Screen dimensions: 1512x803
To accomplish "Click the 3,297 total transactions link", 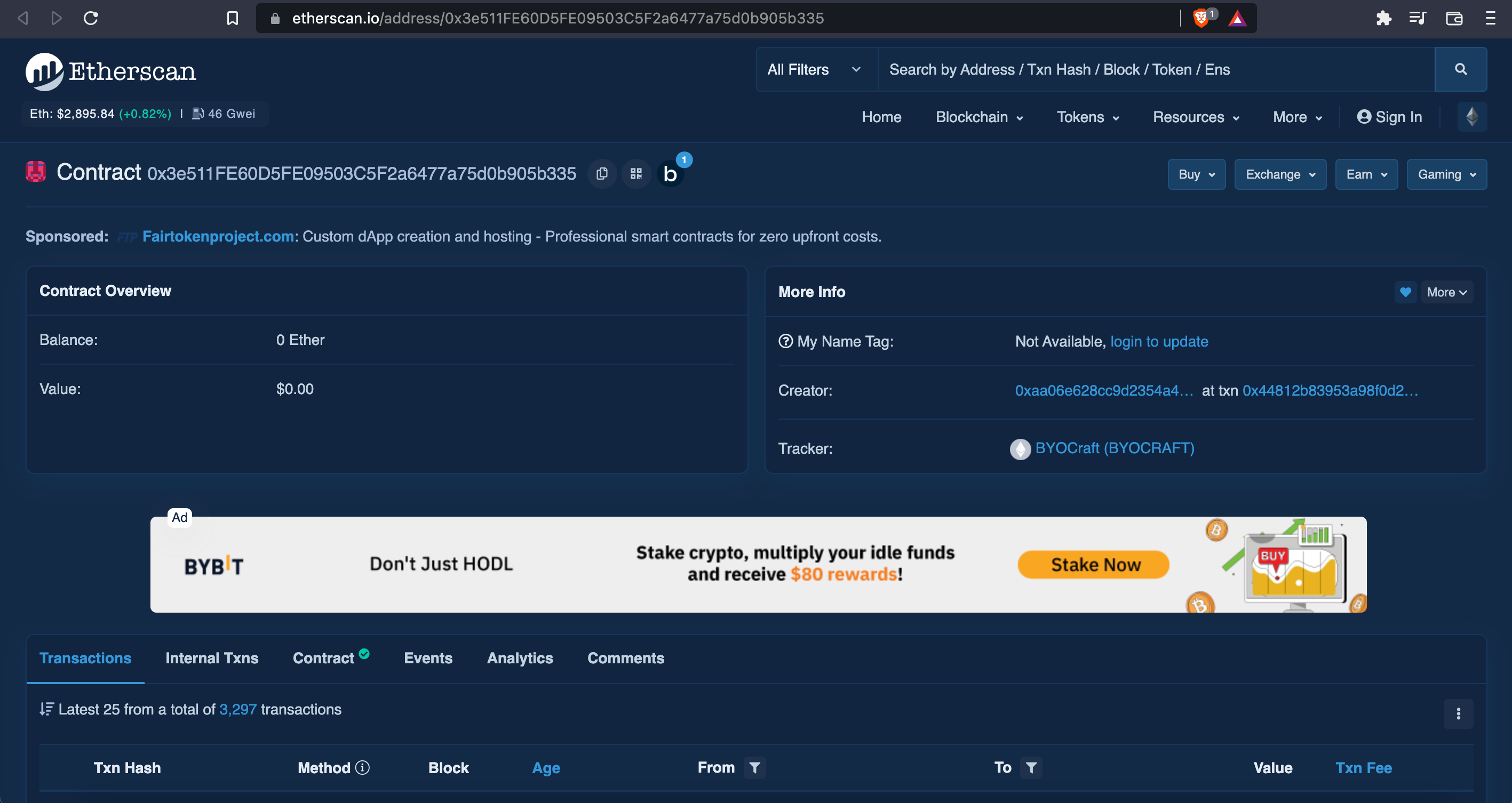I will (x=238, y=709).
